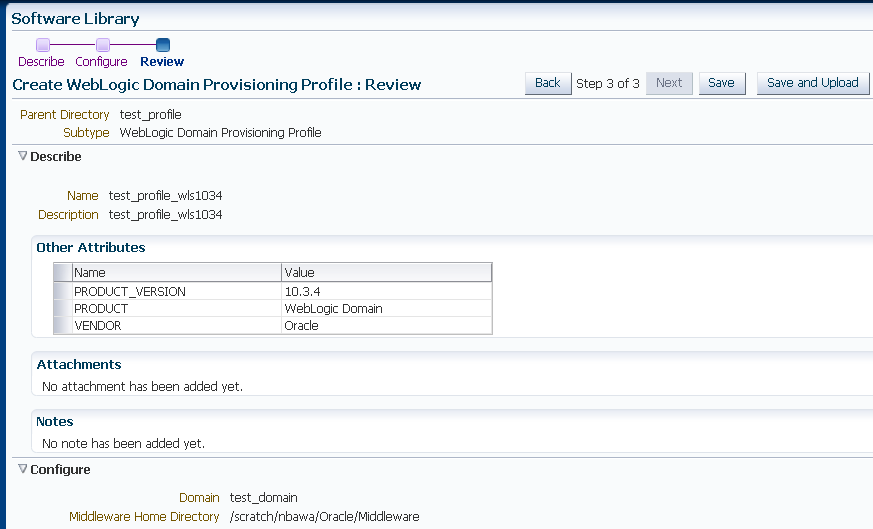Image resolution: width=873 pixels, height=529 pixels.
Task: Click the Description value test_profile_wls1034
Action: pos(165,215)
